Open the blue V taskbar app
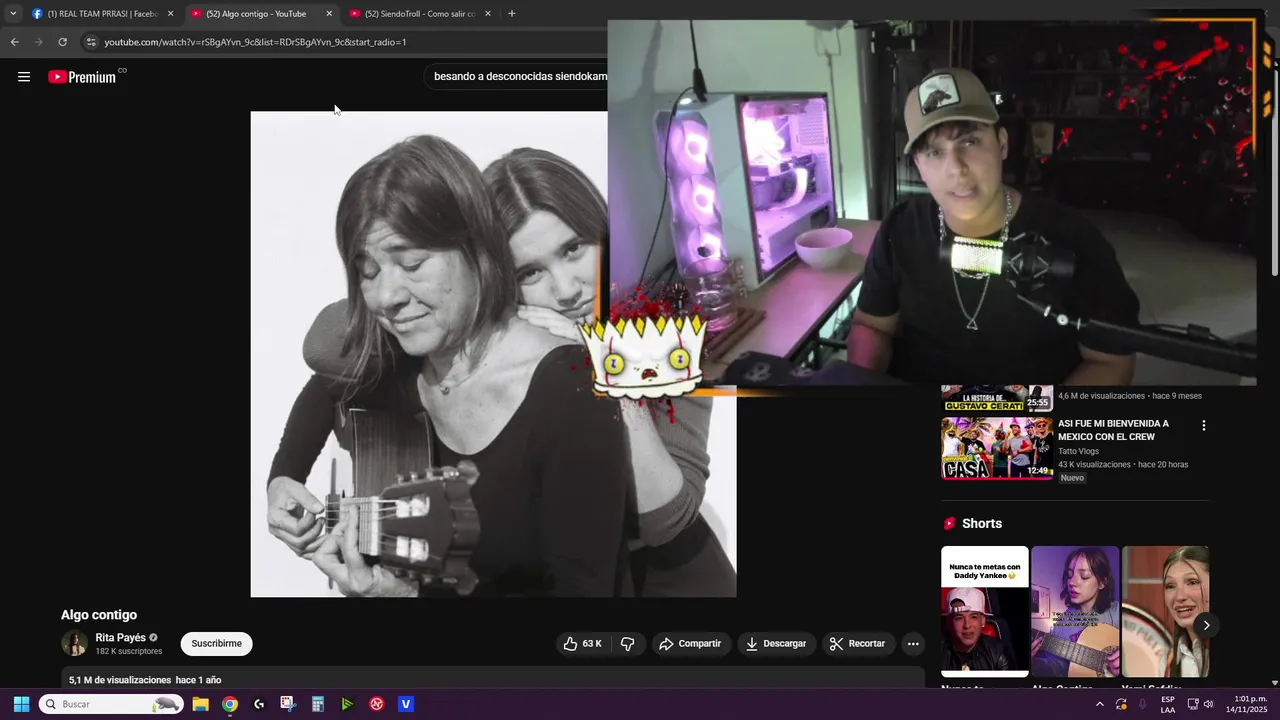Image resolution: width=1280 pixels, height=720 pixels. click(406, 704)
